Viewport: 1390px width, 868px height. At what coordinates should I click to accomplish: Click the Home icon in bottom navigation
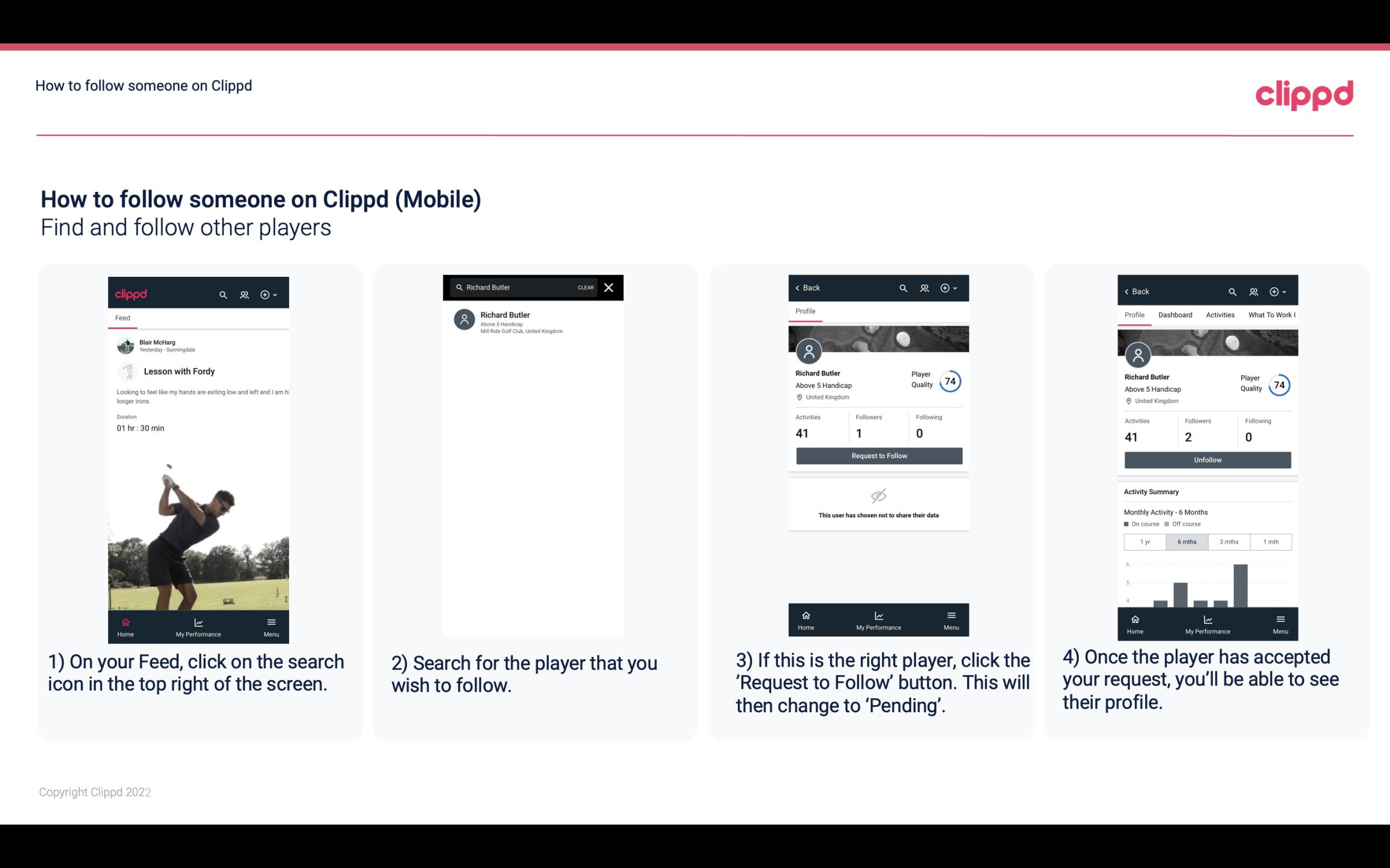[x=126, y=621]
